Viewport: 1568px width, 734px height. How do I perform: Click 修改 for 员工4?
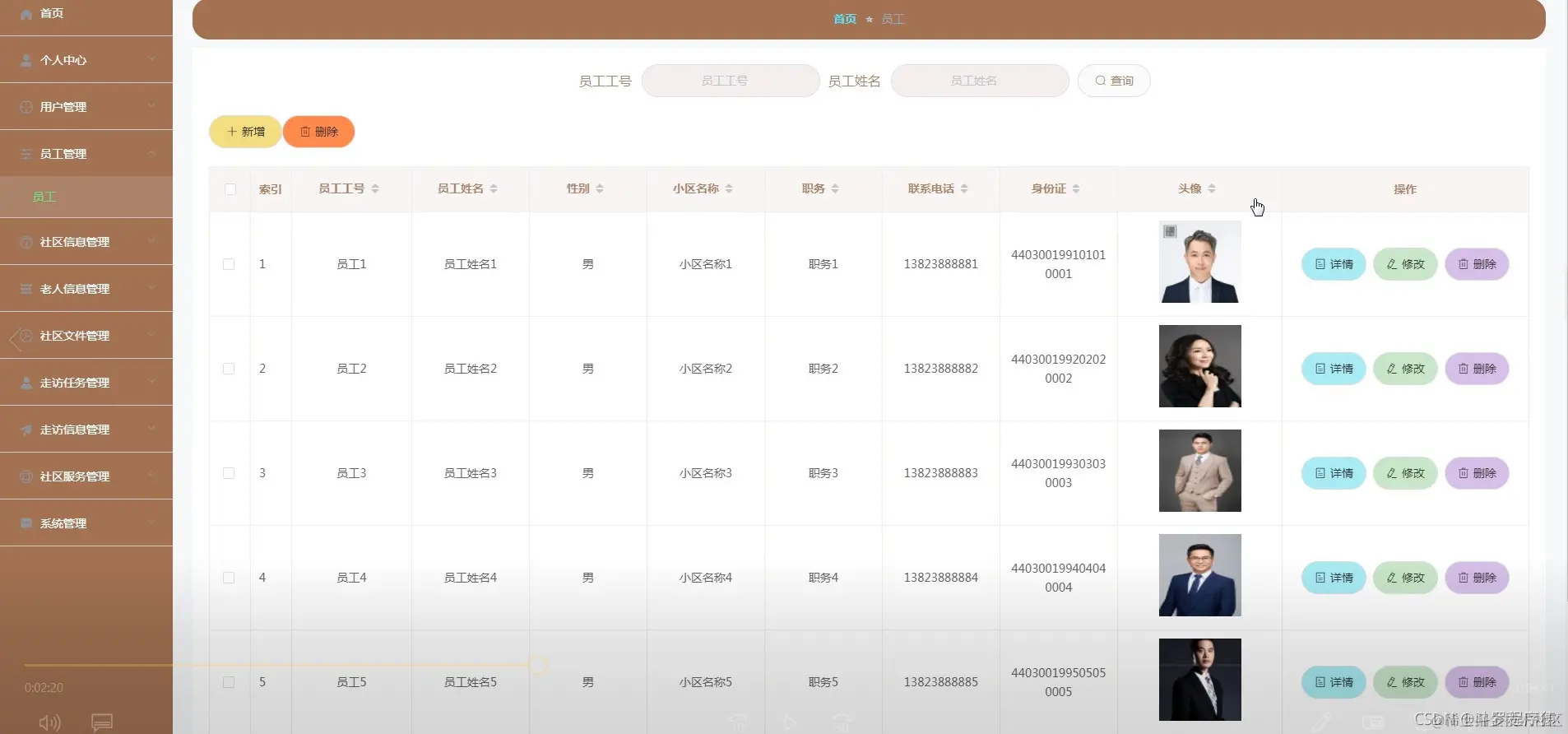[x=1405, y=578]
